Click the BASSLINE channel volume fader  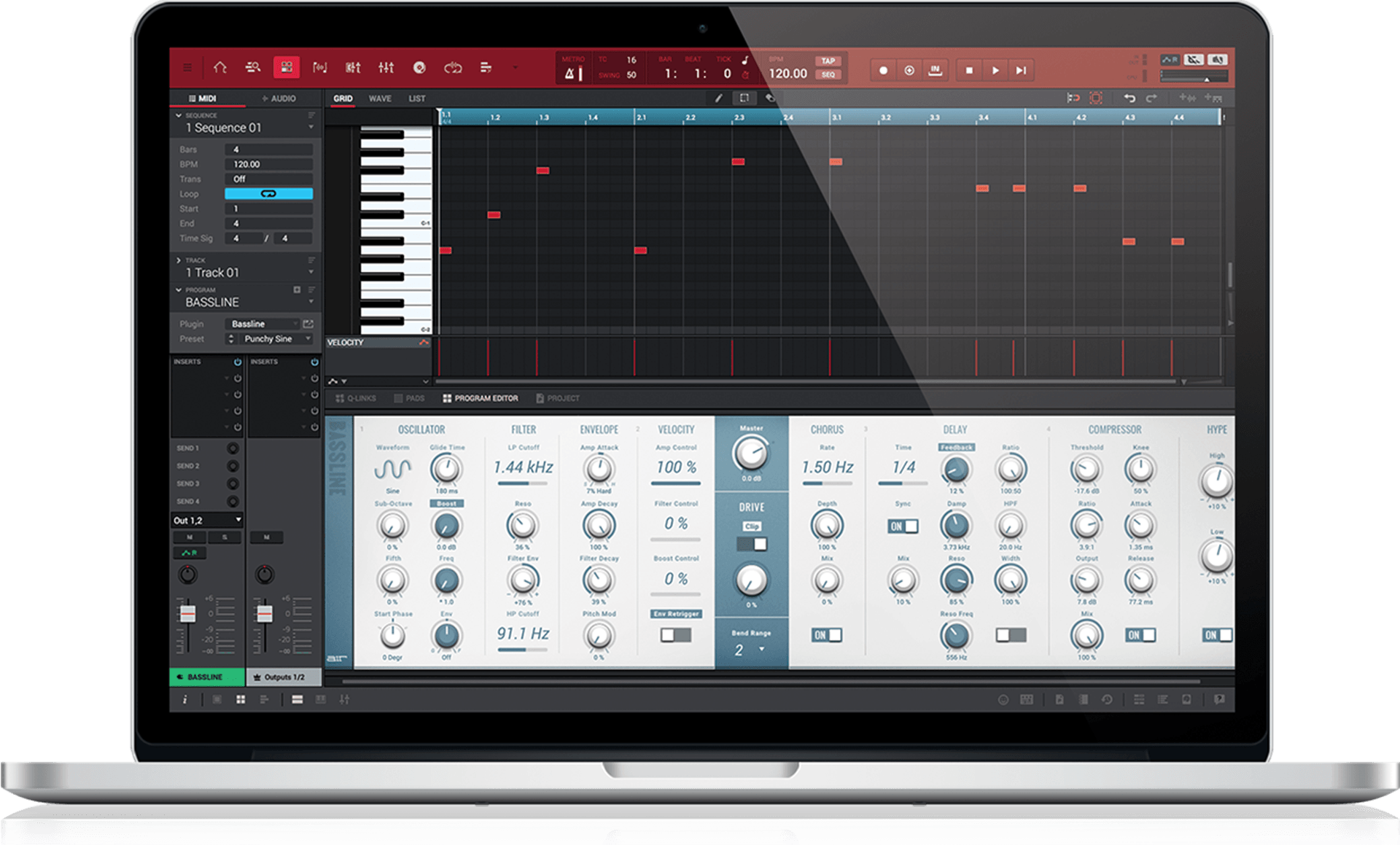tap(187, 614)
